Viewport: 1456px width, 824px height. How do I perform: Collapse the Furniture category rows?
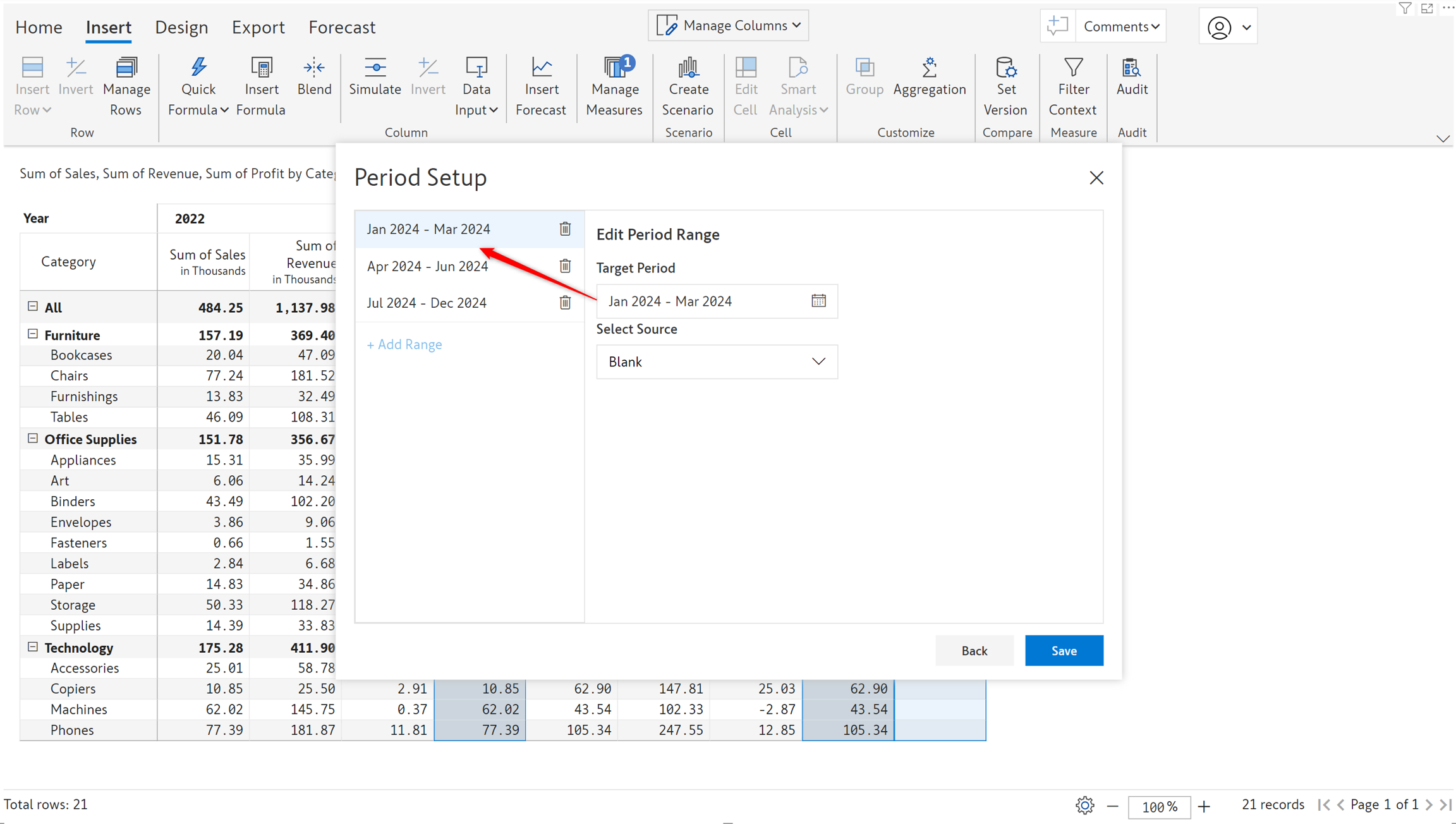tap(33, 334)
